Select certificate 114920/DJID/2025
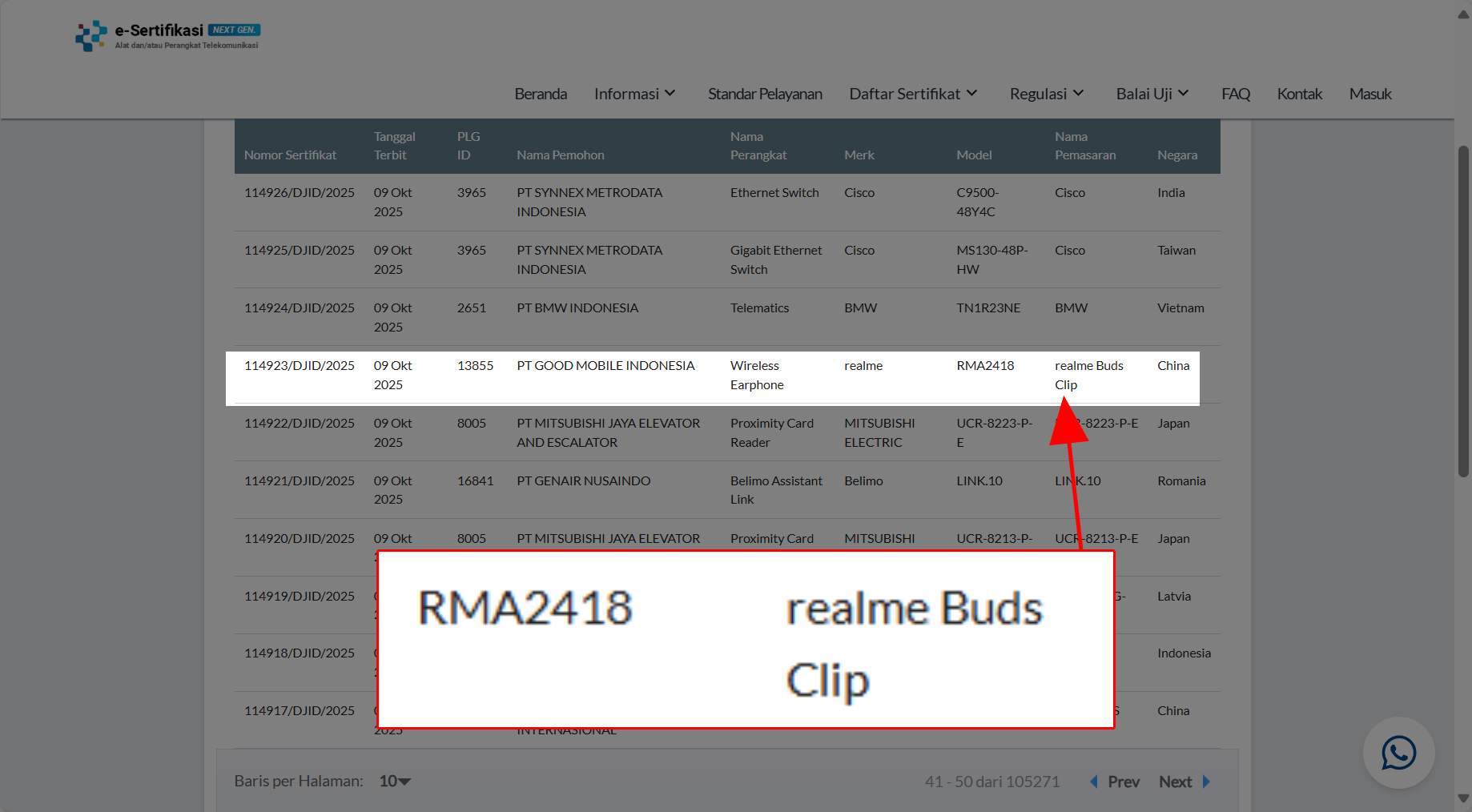Viewport: 1472px width, 812px height. (x=300, y=538)
